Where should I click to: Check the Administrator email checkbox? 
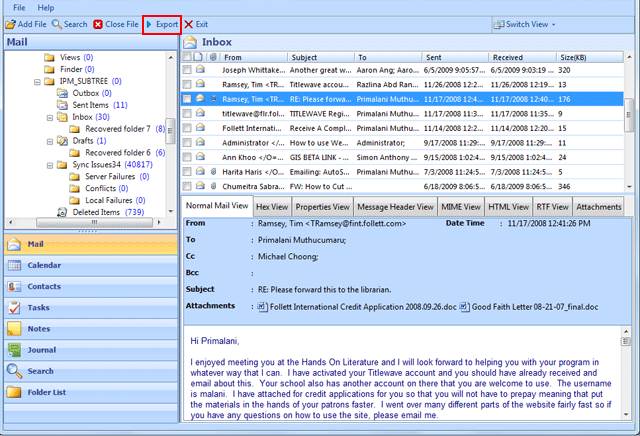tap(187, 143)
